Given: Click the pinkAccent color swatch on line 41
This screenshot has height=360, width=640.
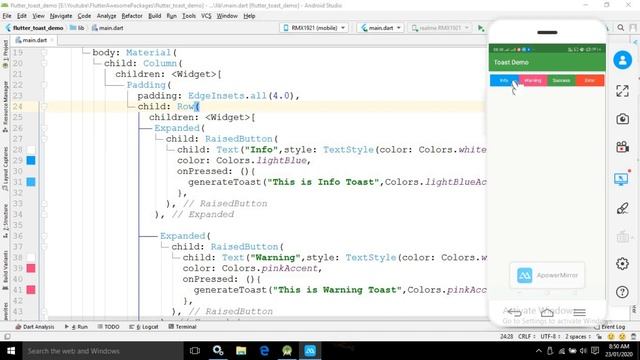Looking at the screenshot, I should [31, 290].
